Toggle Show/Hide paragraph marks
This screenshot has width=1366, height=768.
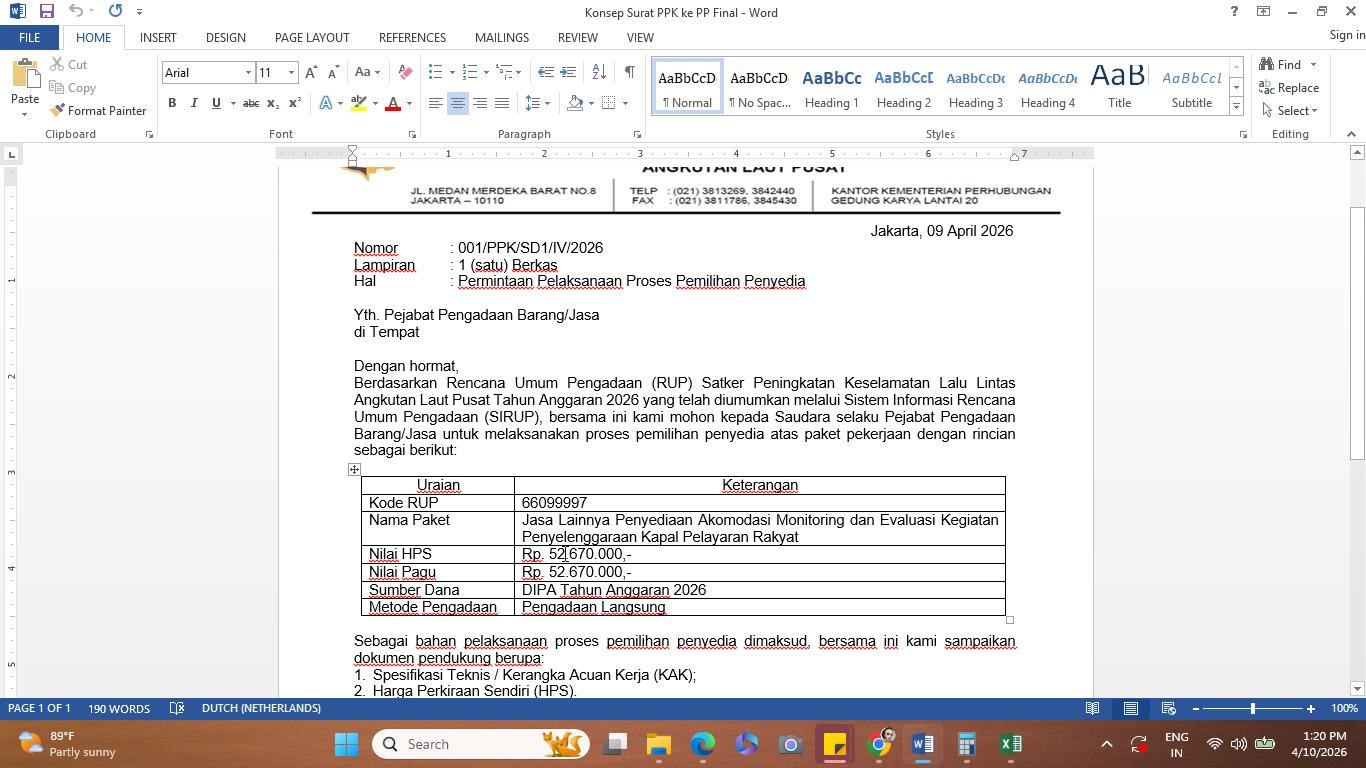[629, 72]
